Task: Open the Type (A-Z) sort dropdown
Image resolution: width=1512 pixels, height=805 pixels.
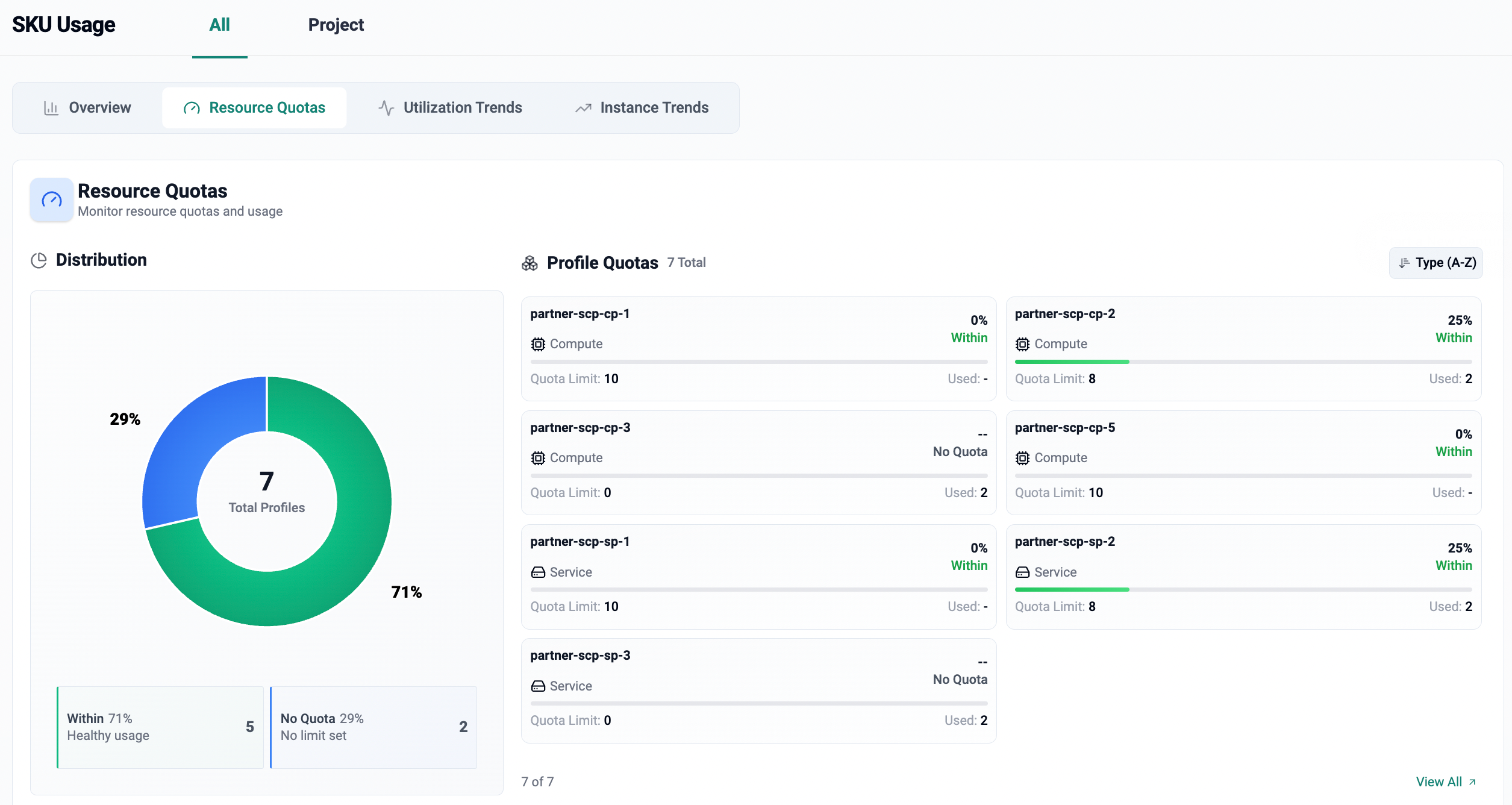Action: (1436, 263)
